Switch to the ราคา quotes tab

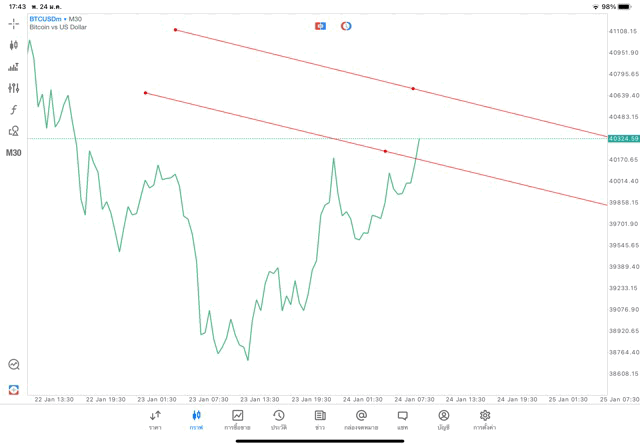point(155,420)
